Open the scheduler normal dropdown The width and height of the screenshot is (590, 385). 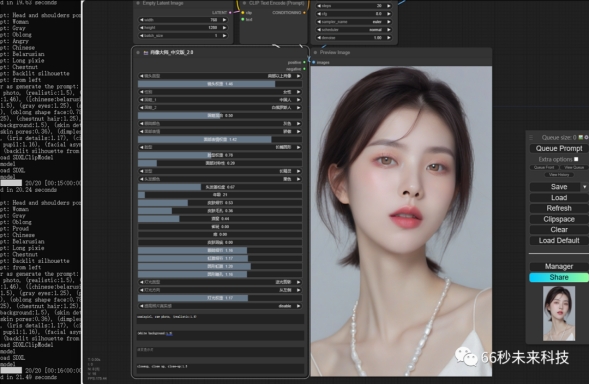tap(354, 30)
